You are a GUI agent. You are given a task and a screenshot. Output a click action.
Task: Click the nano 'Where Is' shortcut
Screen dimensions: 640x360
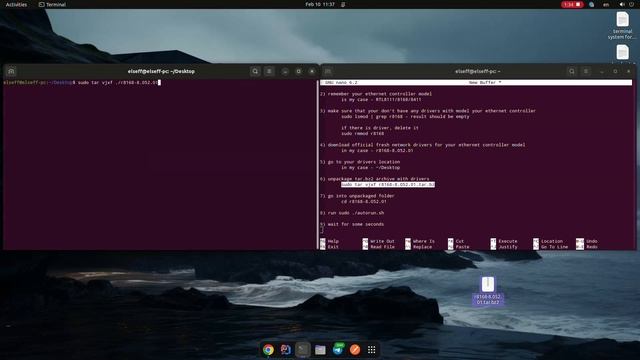pos(420,241)
